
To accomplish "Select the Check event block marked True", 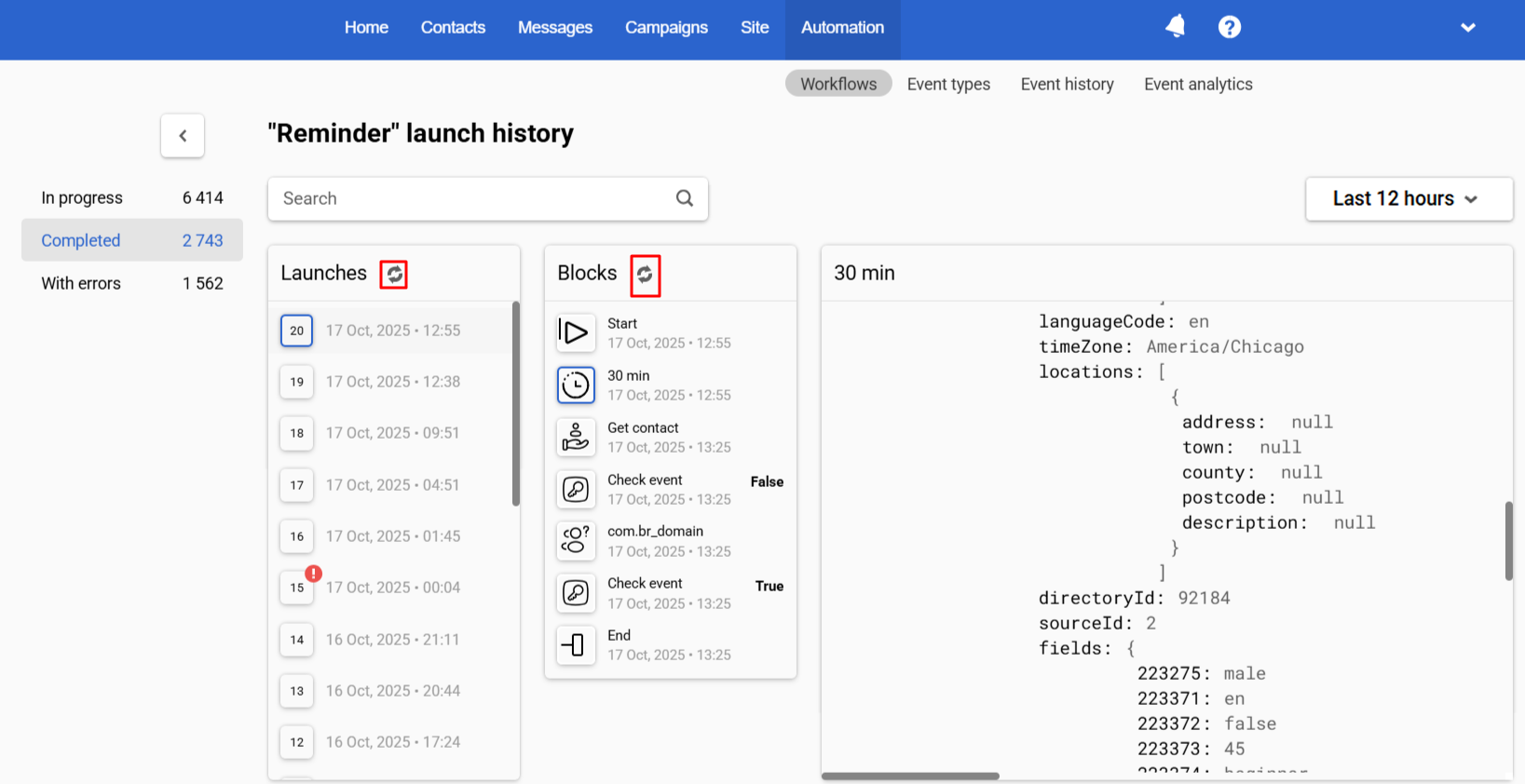I will point(576,593).
